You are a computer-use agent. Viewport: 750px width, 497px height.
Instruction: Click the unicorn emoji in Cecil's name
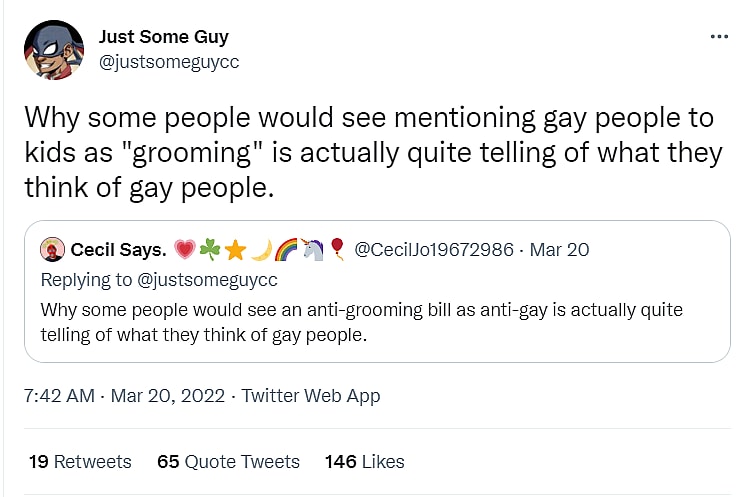click(x=312, y=249)
